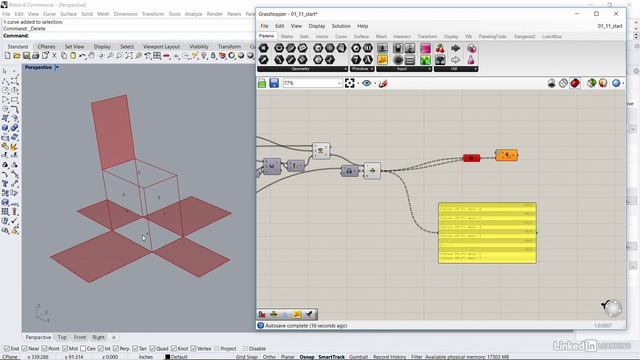
Task: Save Grasshopper document with blue disk icon
Action: [274, 83]
